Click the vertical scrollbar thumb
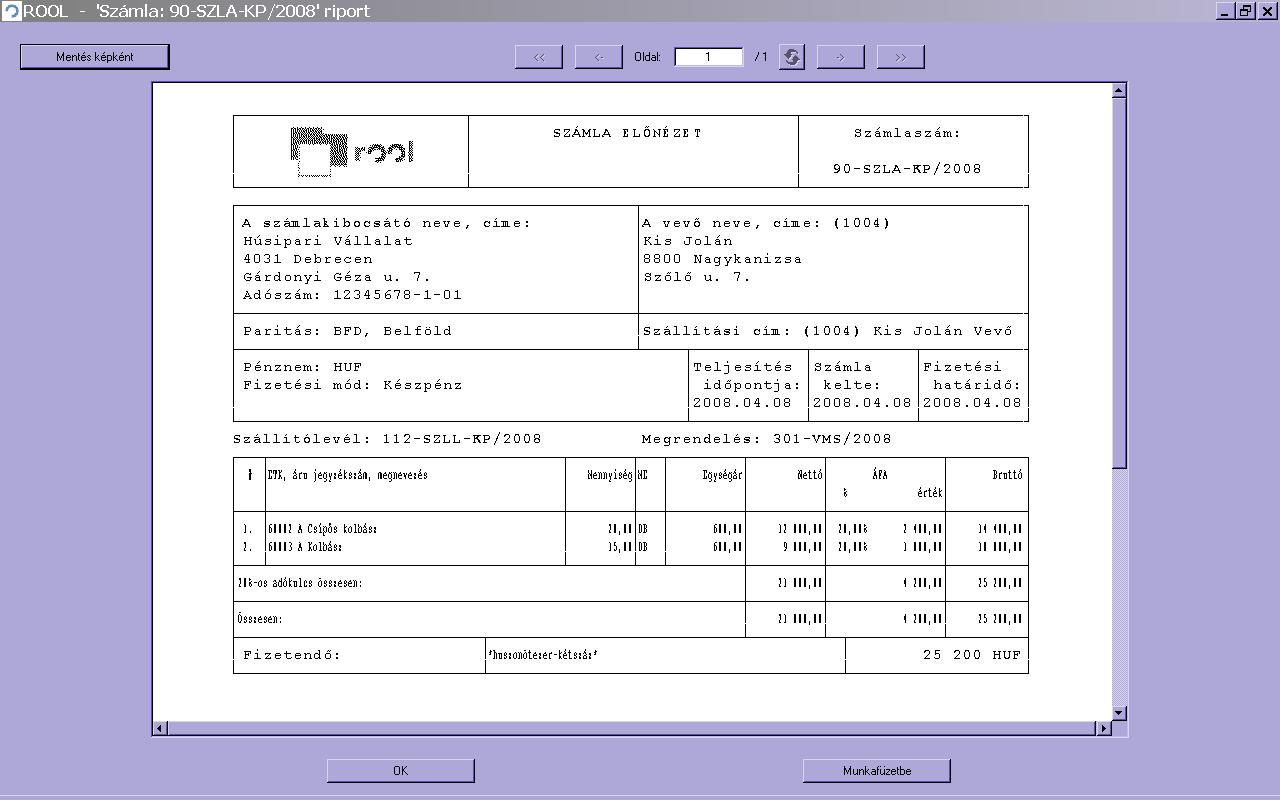 pos(1119,280)
